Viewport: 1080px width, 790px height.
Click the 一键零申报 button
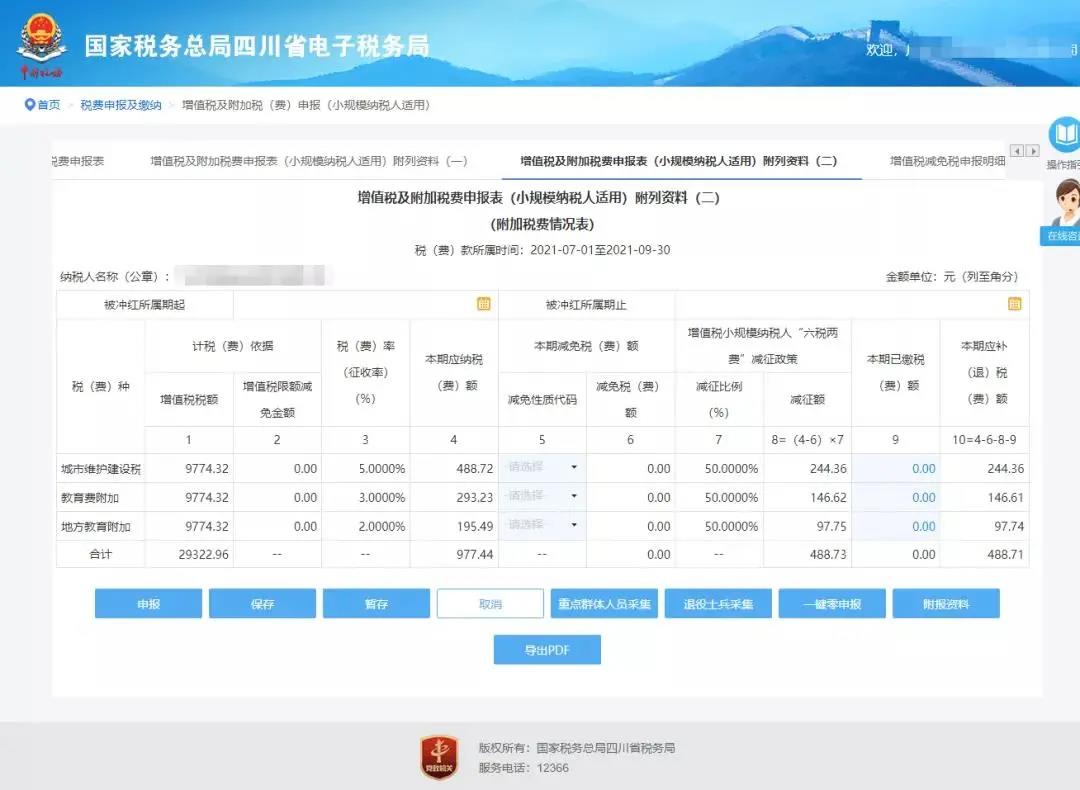(x=832, y=604)
